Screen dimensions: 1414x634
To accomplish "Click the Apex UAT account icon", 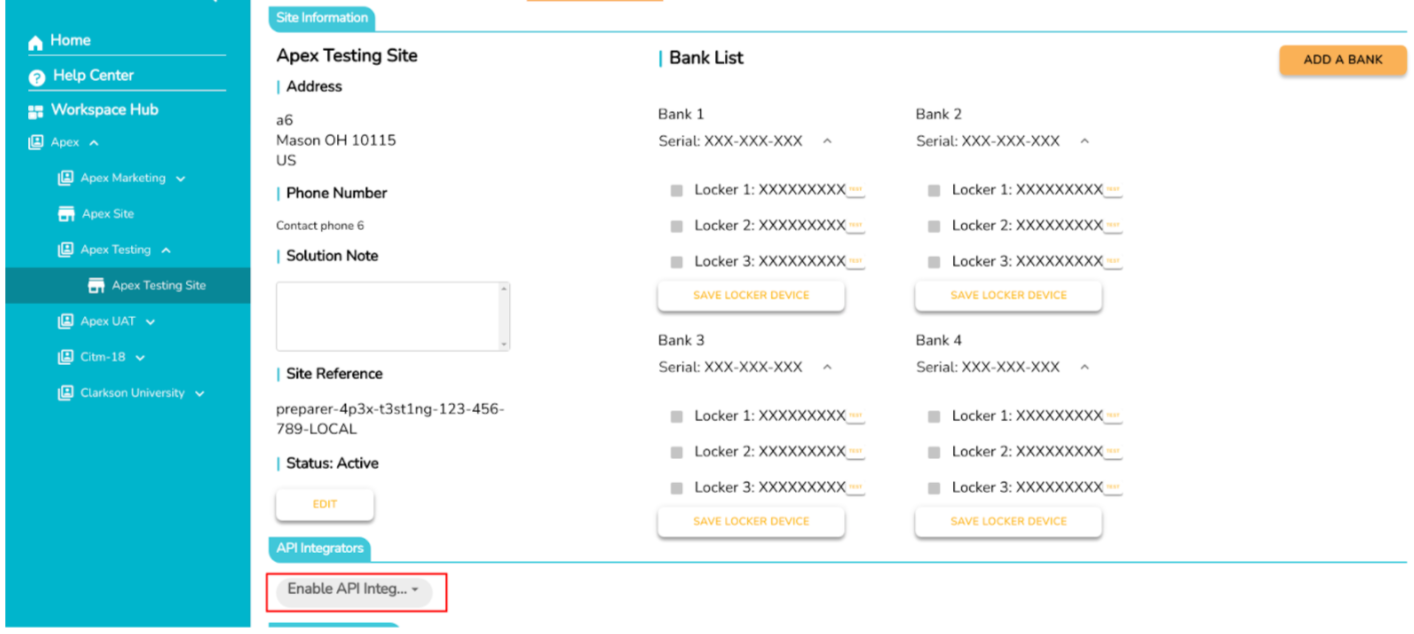I will tap(66, 322).
